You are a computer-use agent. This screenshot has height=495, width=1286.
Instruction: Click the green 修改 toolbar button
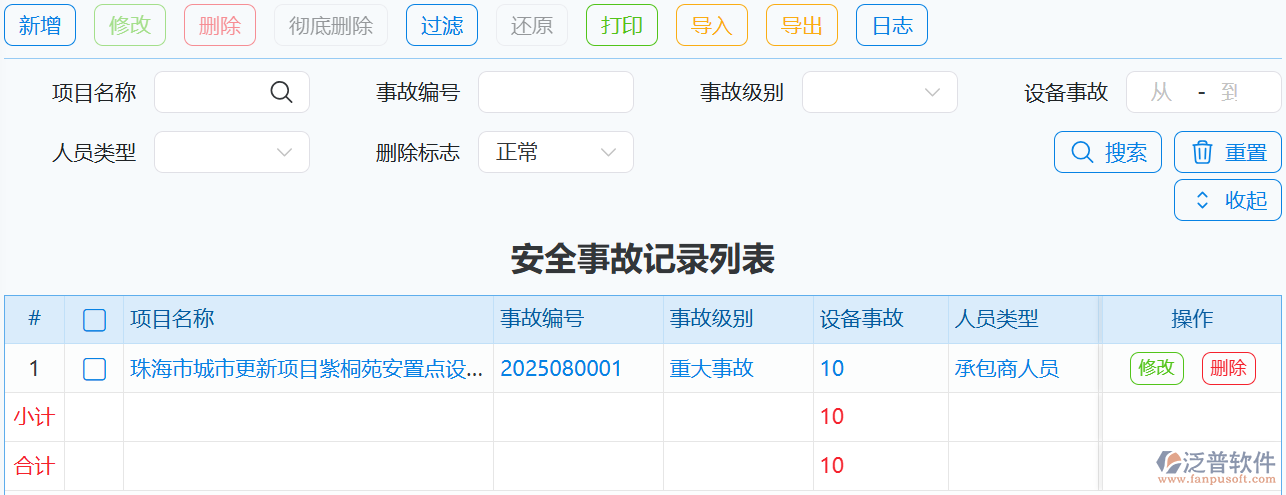[130, 25]
